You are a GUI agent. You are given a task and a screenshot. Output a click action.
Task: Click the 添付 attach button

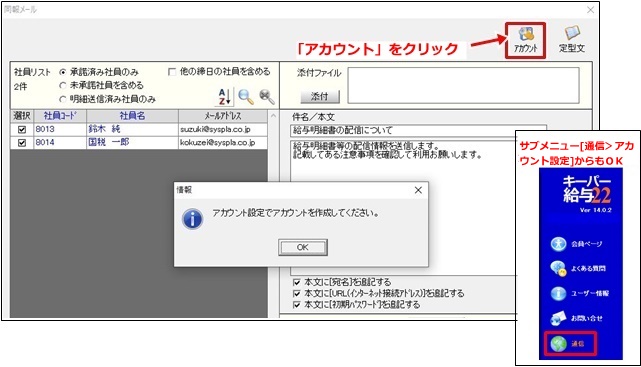pos(320,96)
